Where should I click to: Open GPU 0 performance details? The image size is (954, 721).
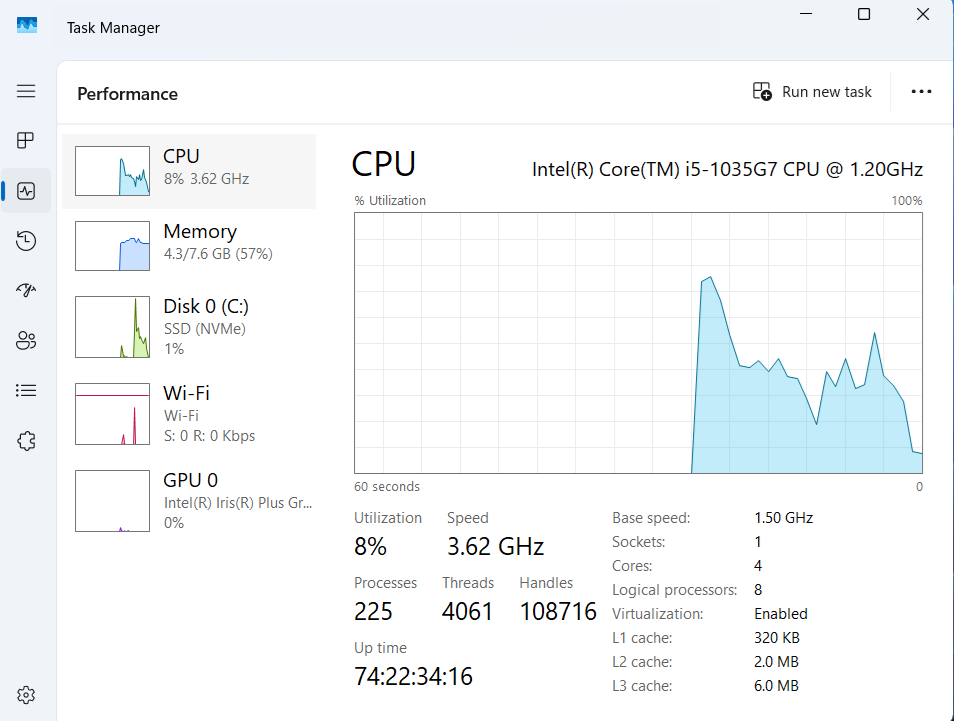coord(189,501)
